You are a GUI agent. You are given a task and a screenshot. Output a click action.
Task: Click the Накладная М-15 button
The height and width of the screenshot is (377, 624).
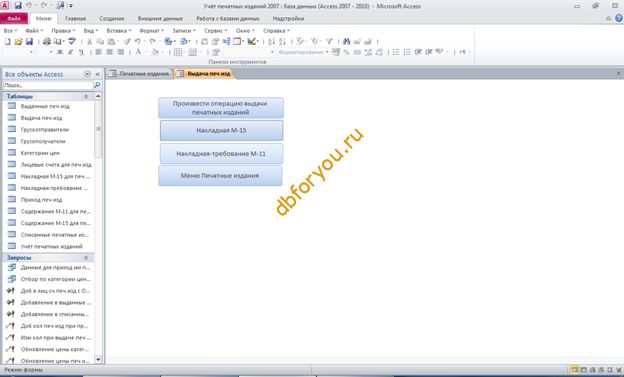(221, 131)
